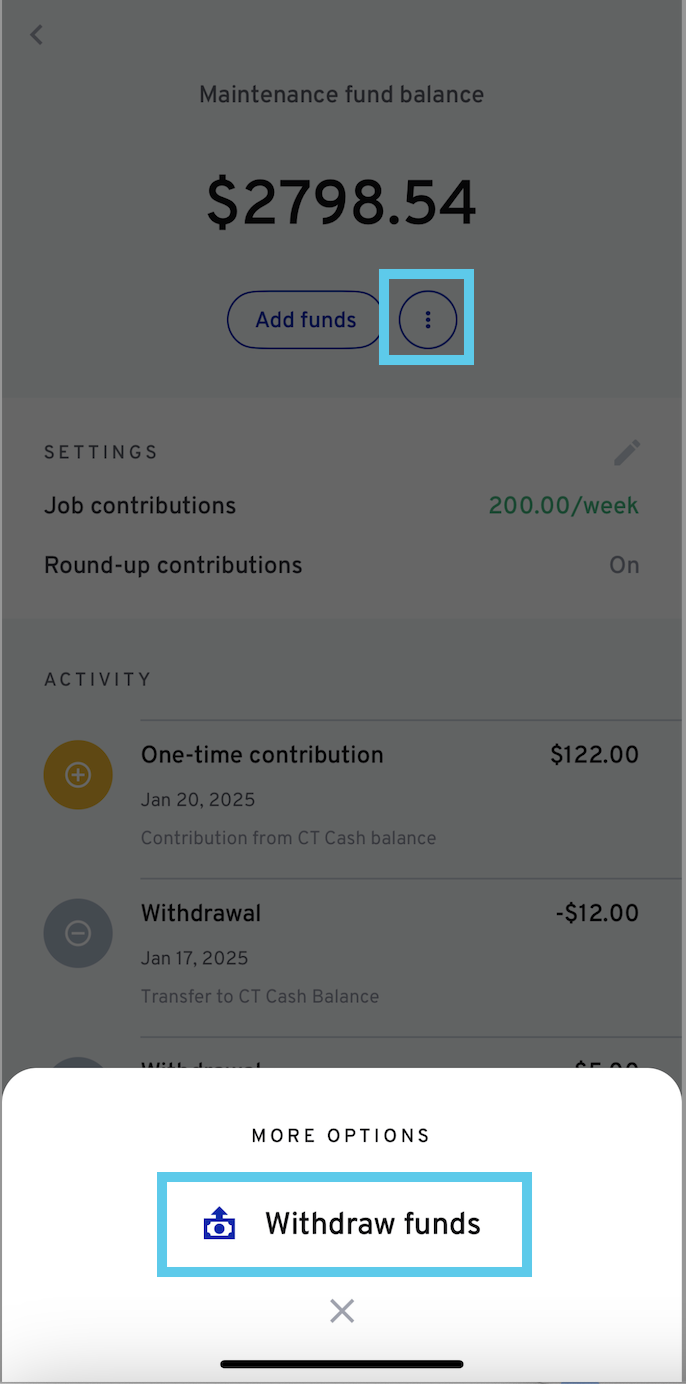Tap the Job contributions settings row
The image size is (686, 1384).
[341, 505]
